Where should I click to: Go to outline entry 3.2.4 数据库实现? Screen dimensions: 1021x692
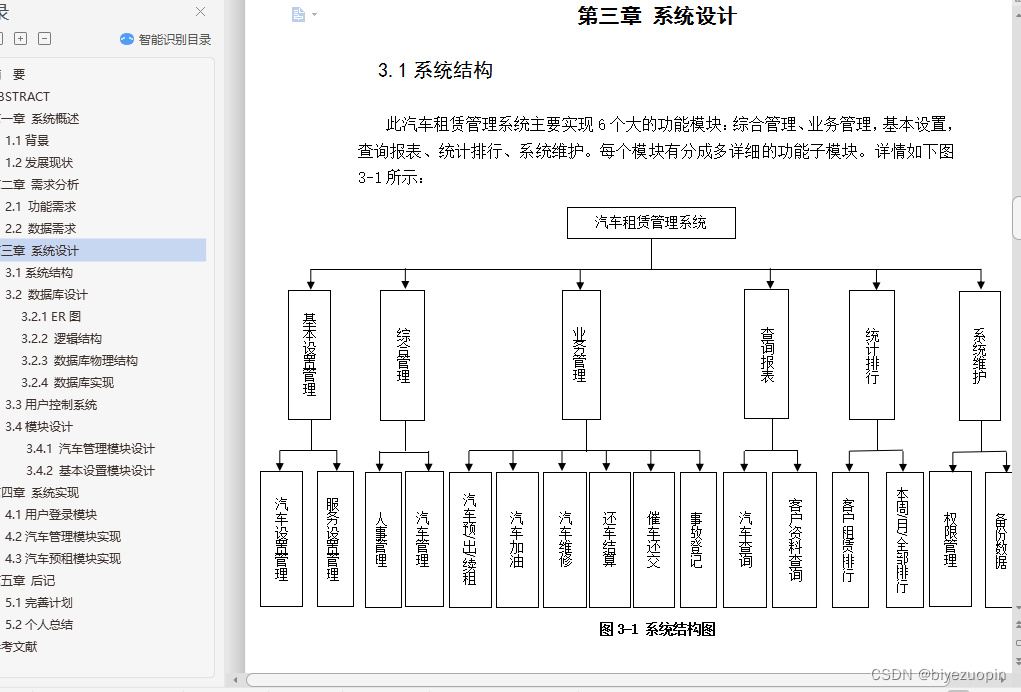[67, 383]
